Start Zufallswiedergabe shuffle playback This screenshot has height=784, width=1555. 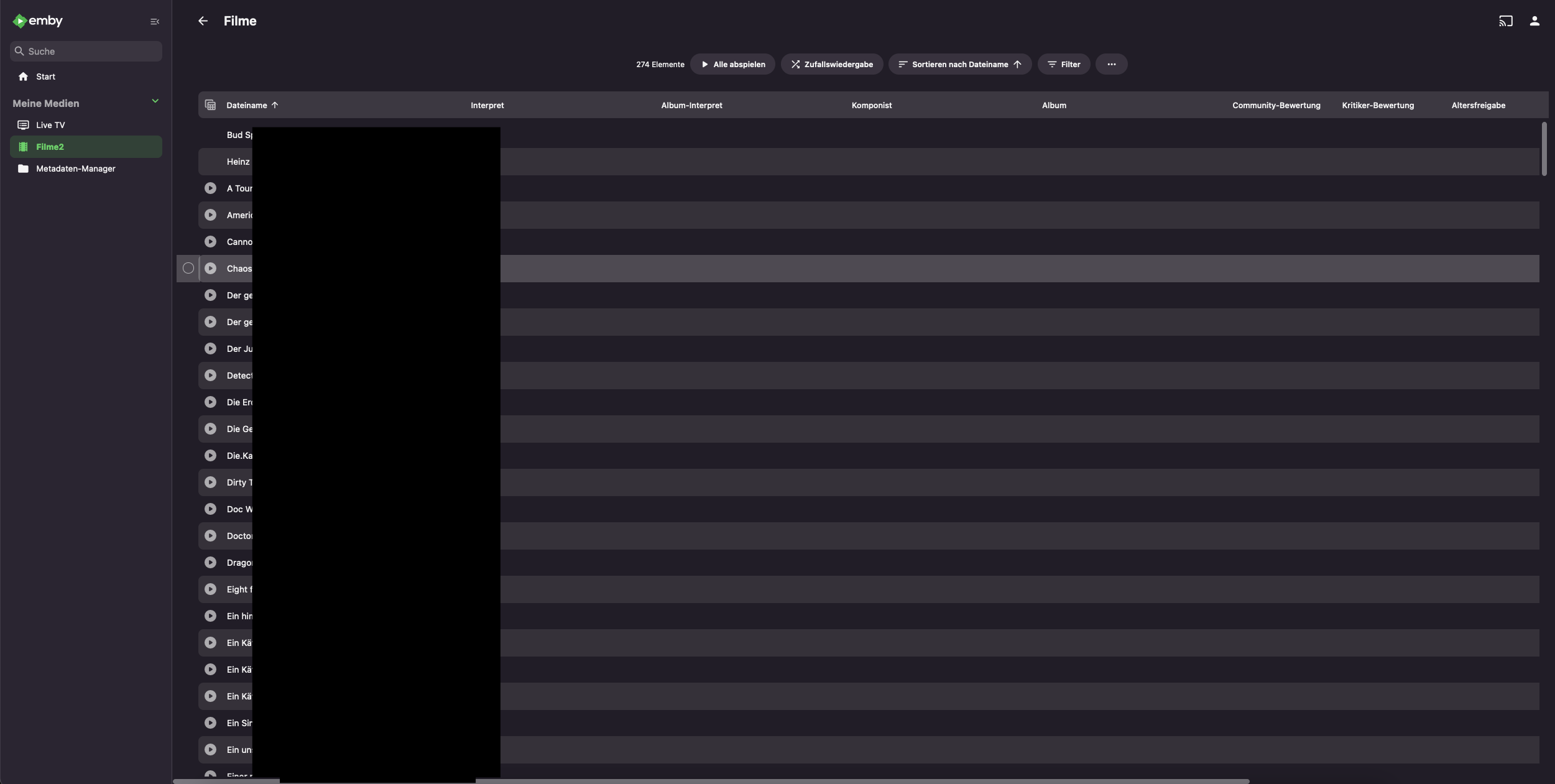(x=831, y=65)
